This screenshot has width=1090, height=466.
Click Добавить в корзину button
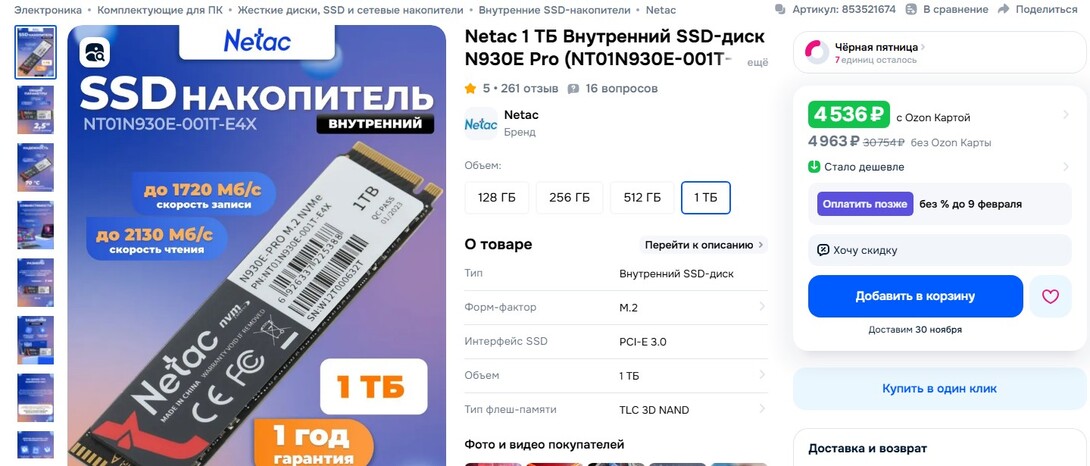[915, 296]
